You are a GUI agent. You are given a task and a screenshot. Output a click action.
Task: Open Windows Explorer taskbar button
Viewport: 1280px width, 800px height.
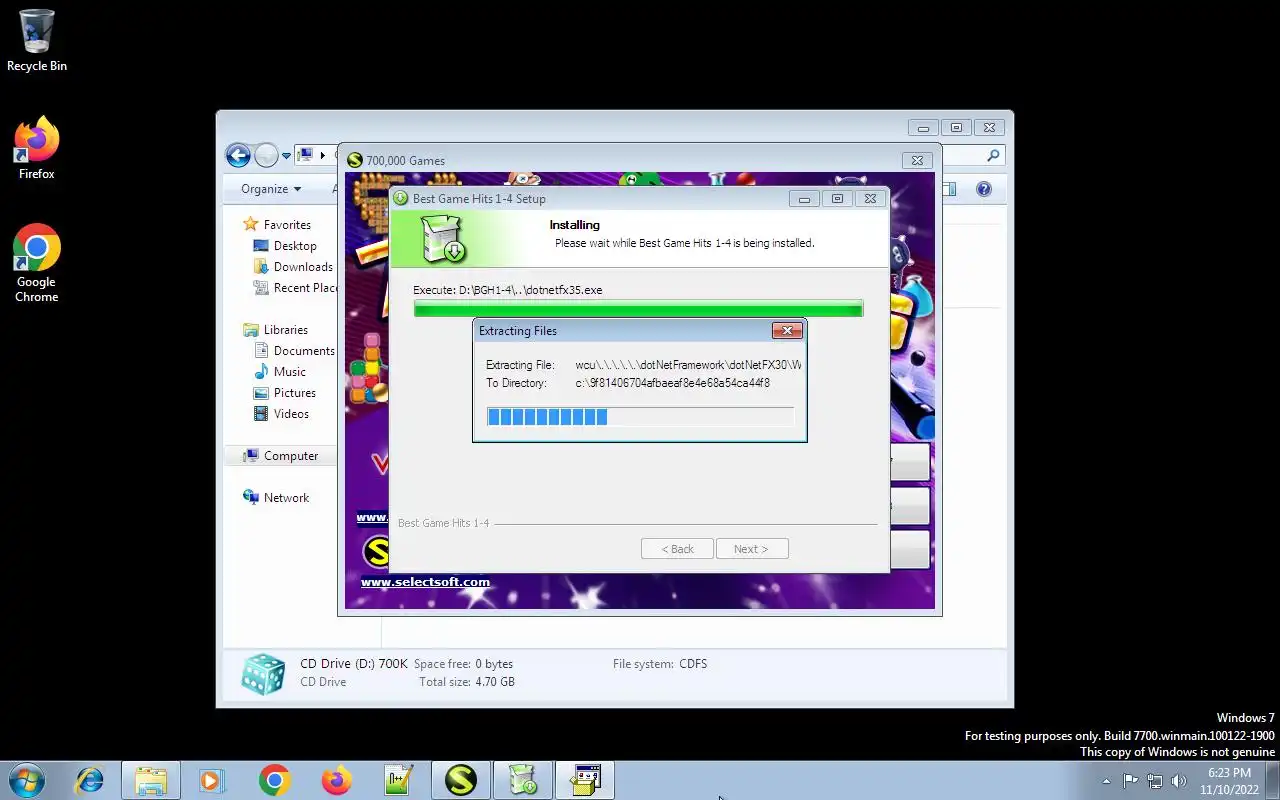click(x=151, y=780)
